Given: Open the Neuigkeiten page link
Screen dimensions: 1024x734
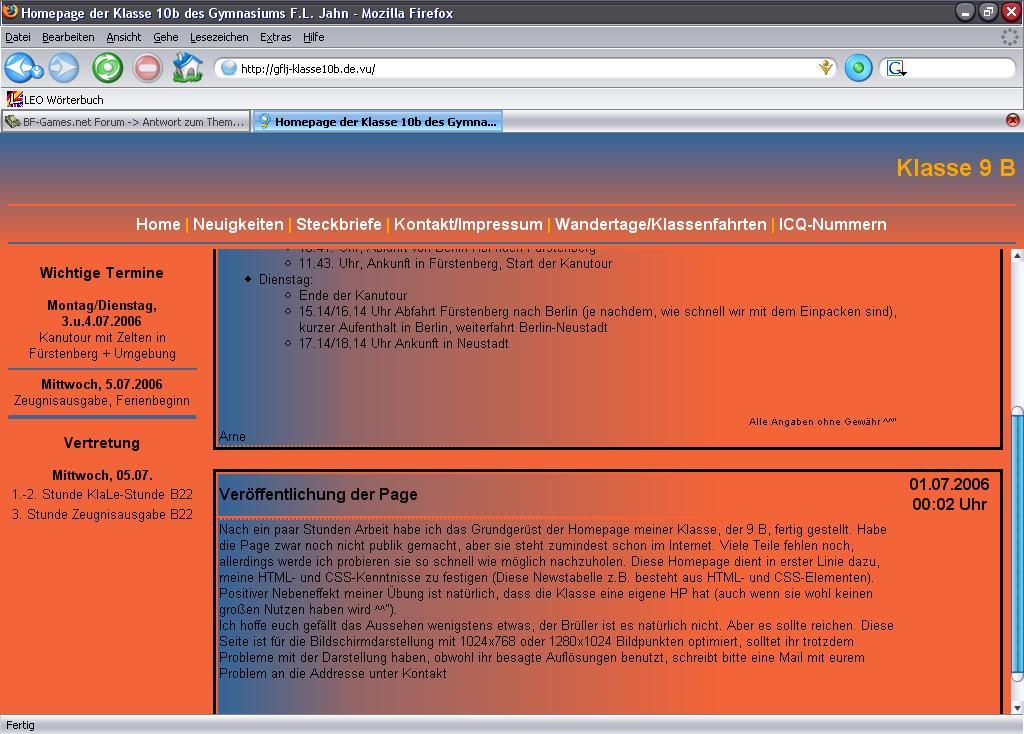Looking at the screenshot, I should point(238,224).
